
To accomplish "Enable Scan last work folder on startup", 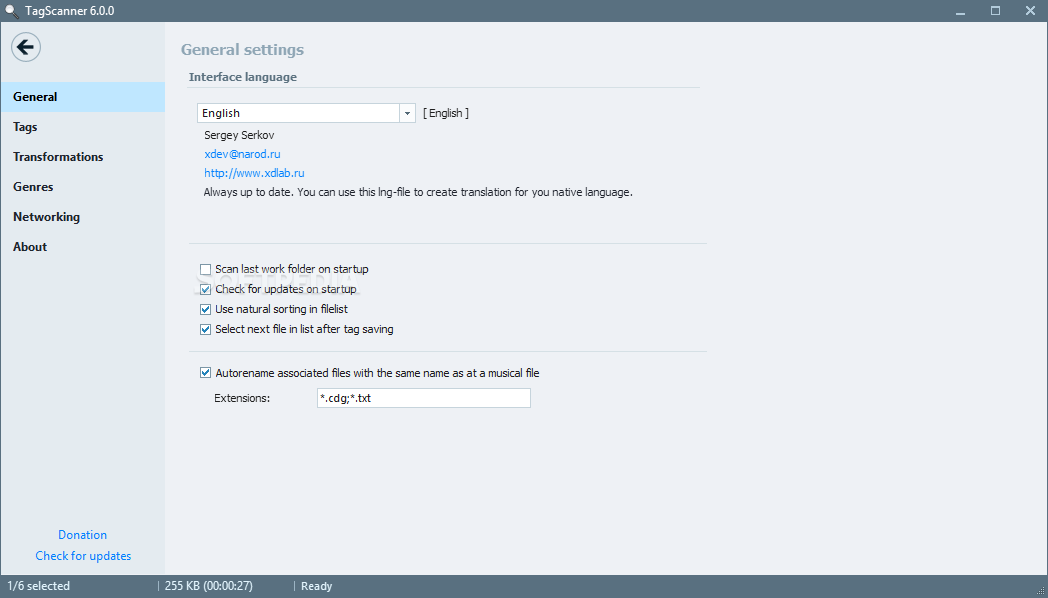I will point(205,269).
